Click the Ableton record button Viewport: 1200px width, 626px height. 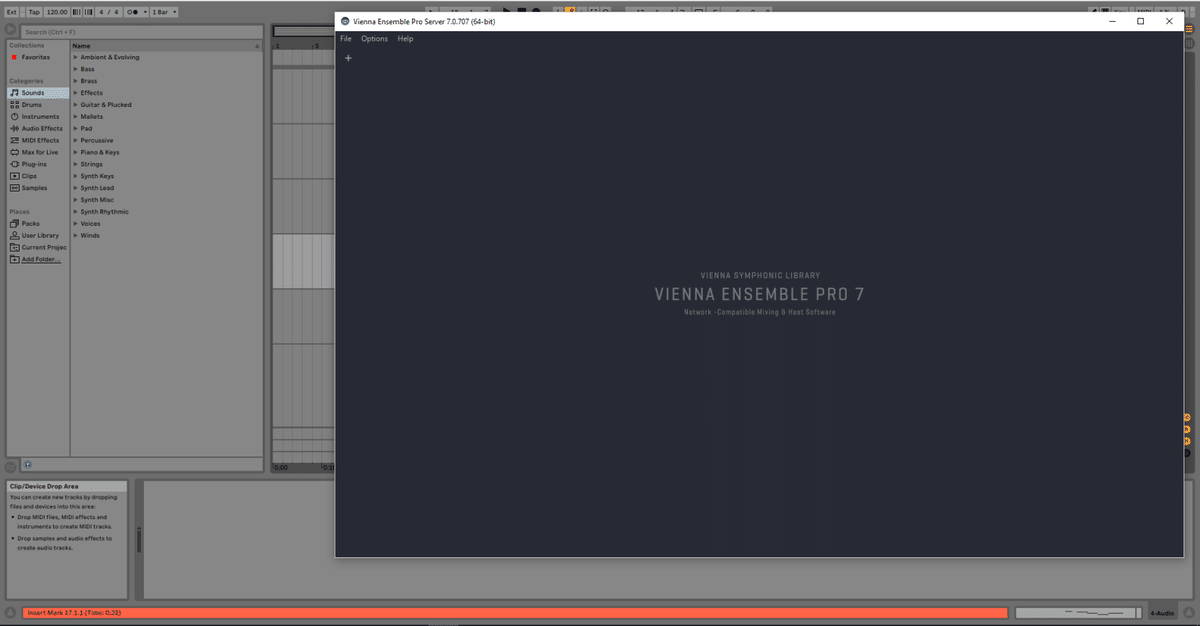(x=536, y=11)
